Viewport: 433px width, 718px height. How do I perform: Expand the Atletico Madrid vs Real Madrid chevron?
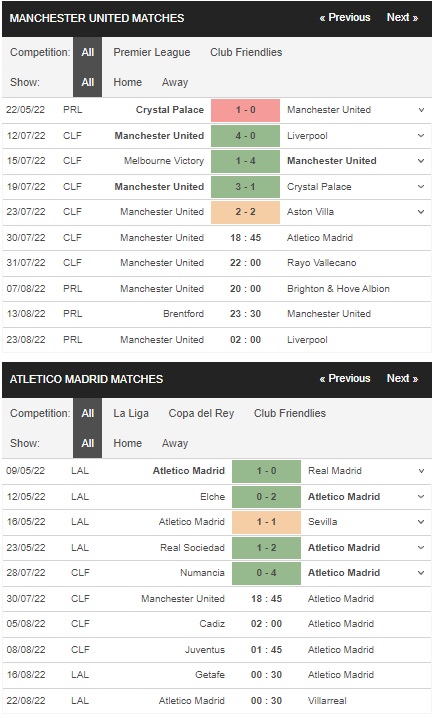[421, 471]
